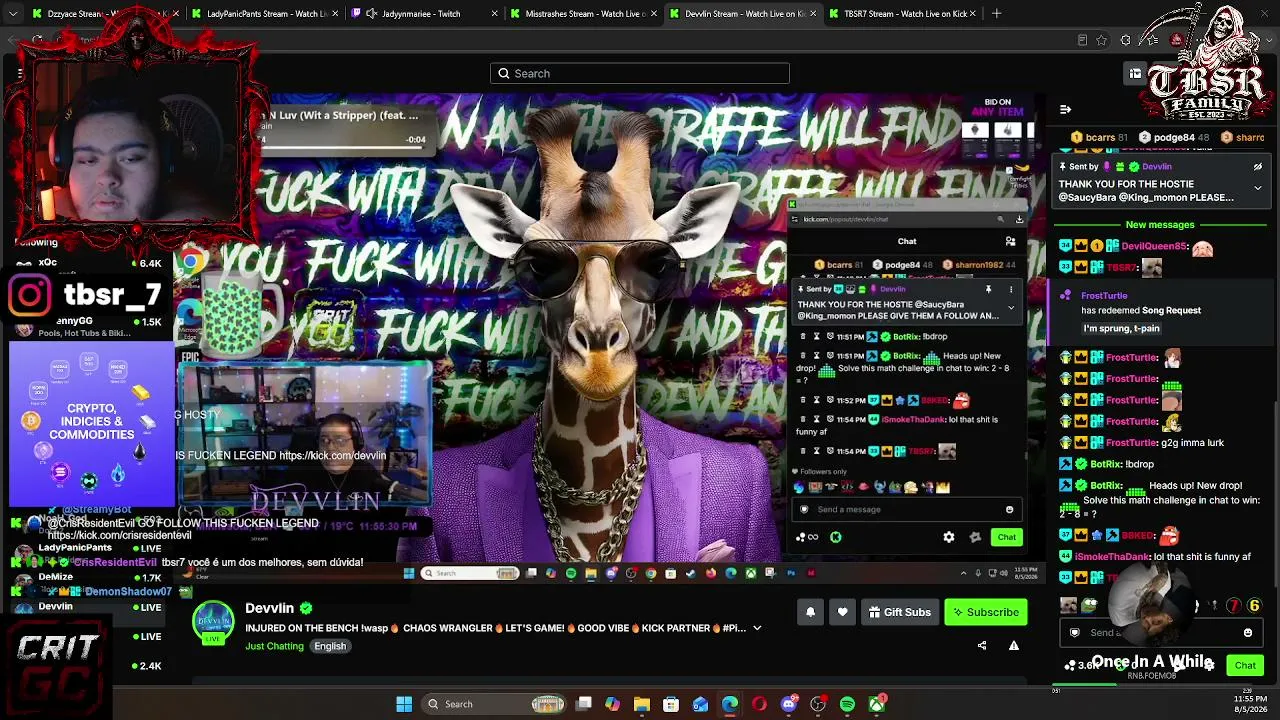Timeout iSmokeThaDank in the popout chat
The height and width of the screenshot is (720, 1280).
click(x=816, y=419)
